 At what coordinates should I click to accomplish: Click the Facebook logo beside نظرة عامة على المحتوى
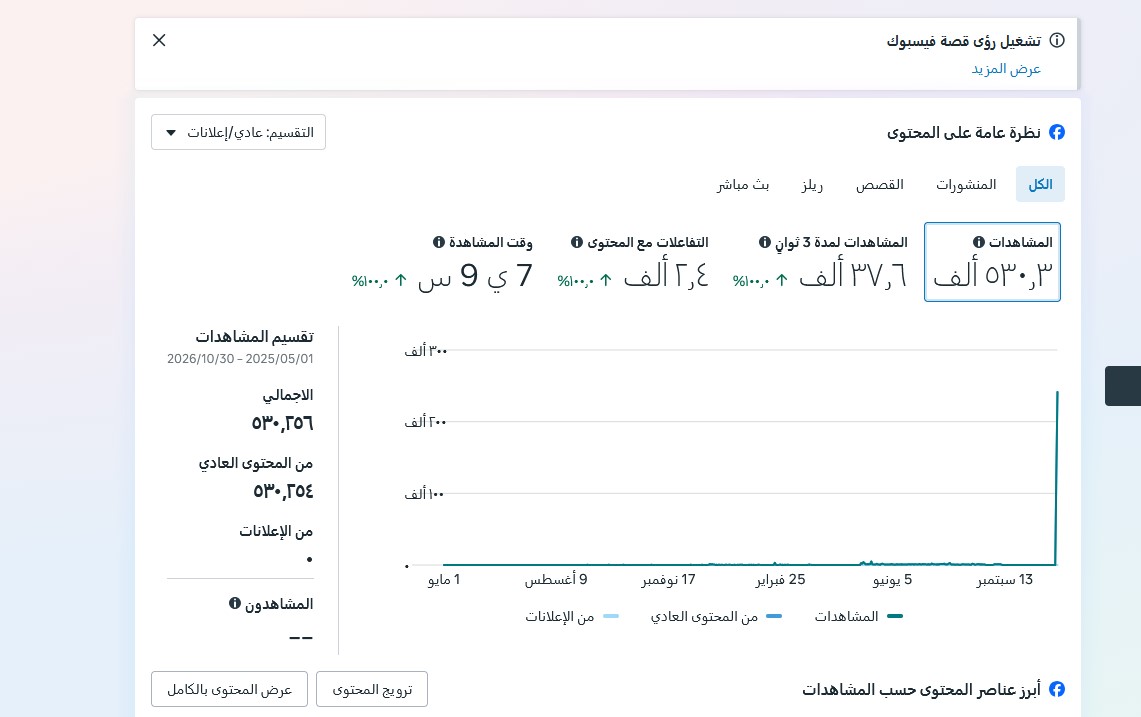click(x=1057, y=132)
